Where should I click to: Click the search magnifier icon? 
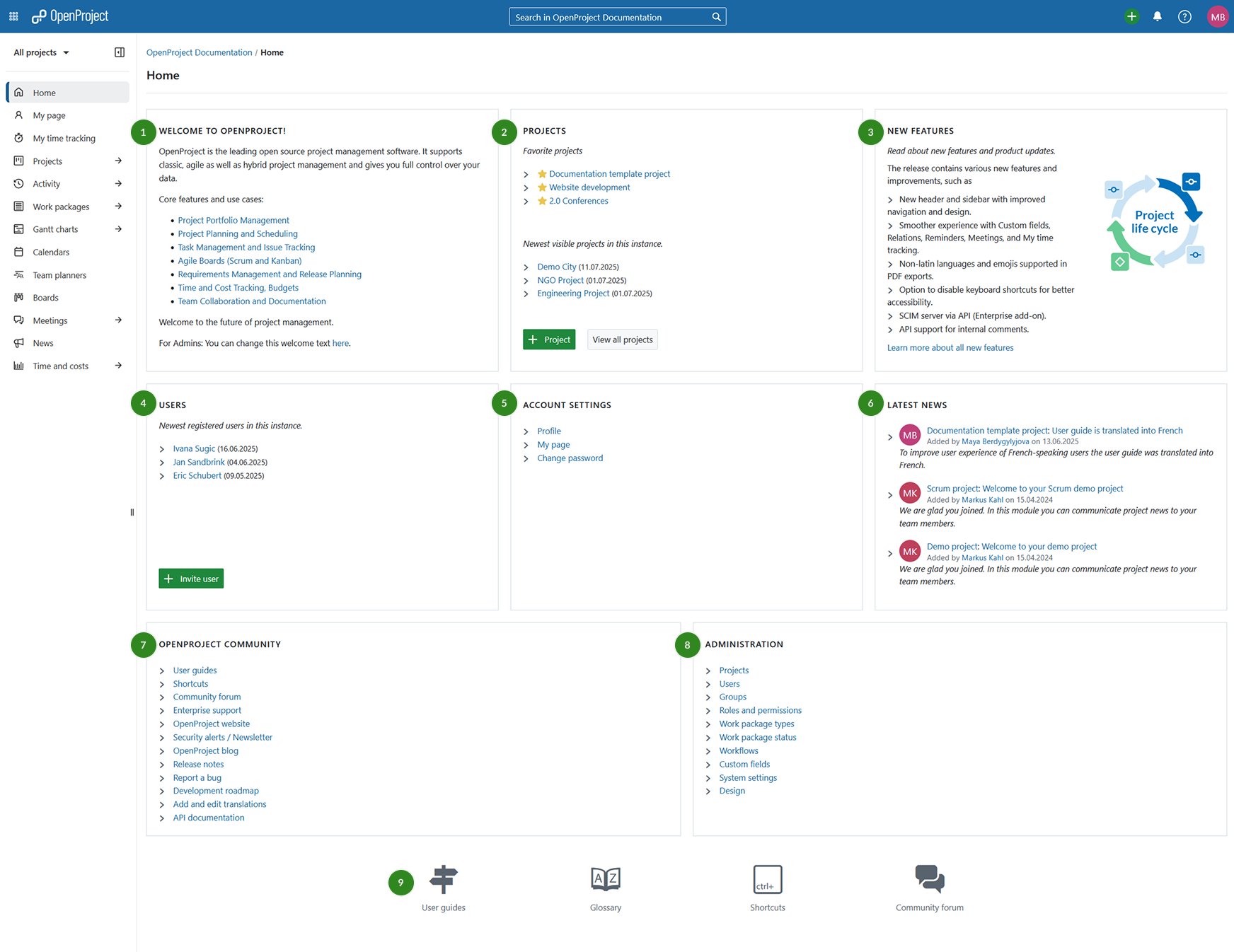pos(716,17)
